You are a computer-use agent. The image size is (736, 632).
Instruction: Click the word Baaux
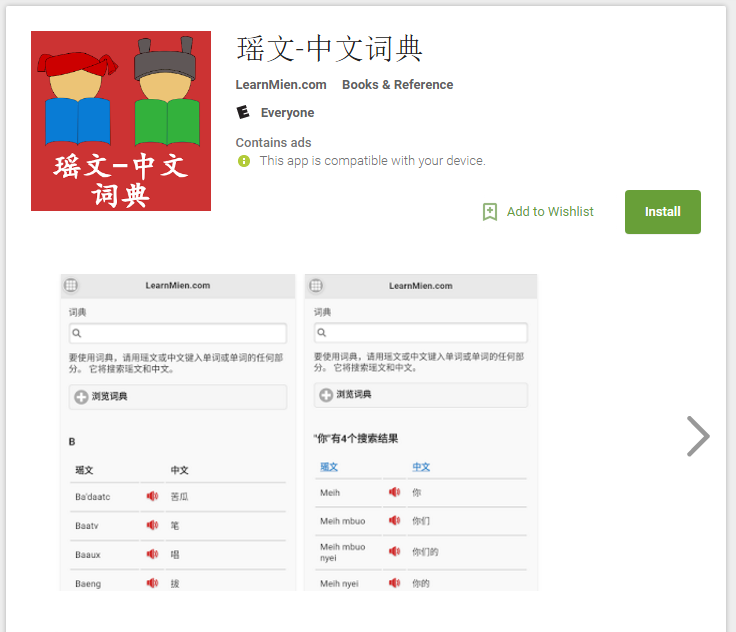88,555
